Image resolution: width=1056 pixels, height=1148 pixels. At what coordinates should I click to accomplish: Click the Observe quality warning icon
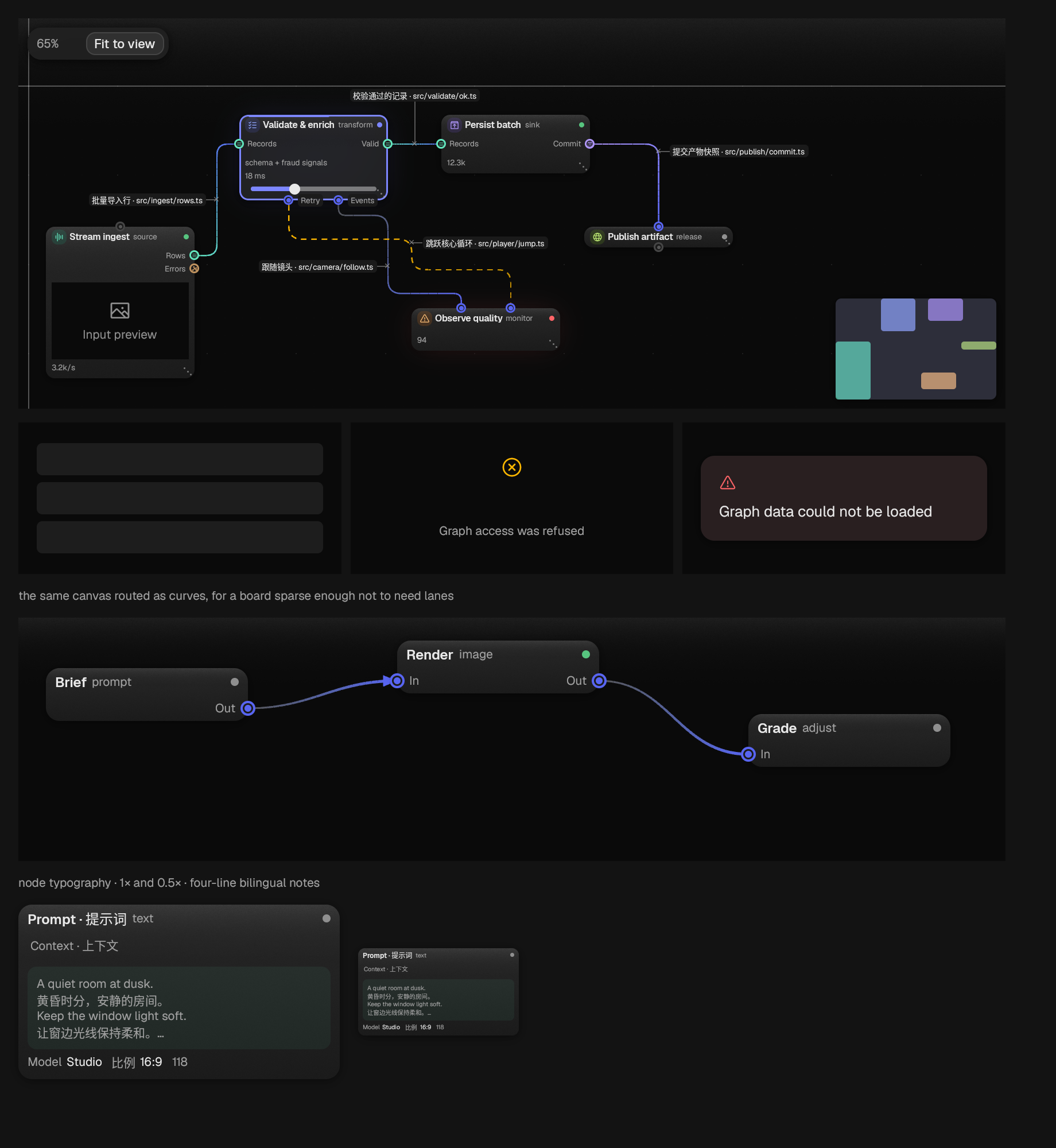[425, 318]
